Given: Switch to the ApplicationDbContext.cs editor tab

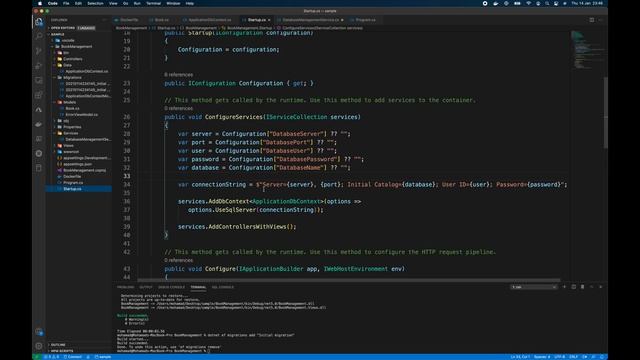Looking at the screenshot, I should click(209, 20).
